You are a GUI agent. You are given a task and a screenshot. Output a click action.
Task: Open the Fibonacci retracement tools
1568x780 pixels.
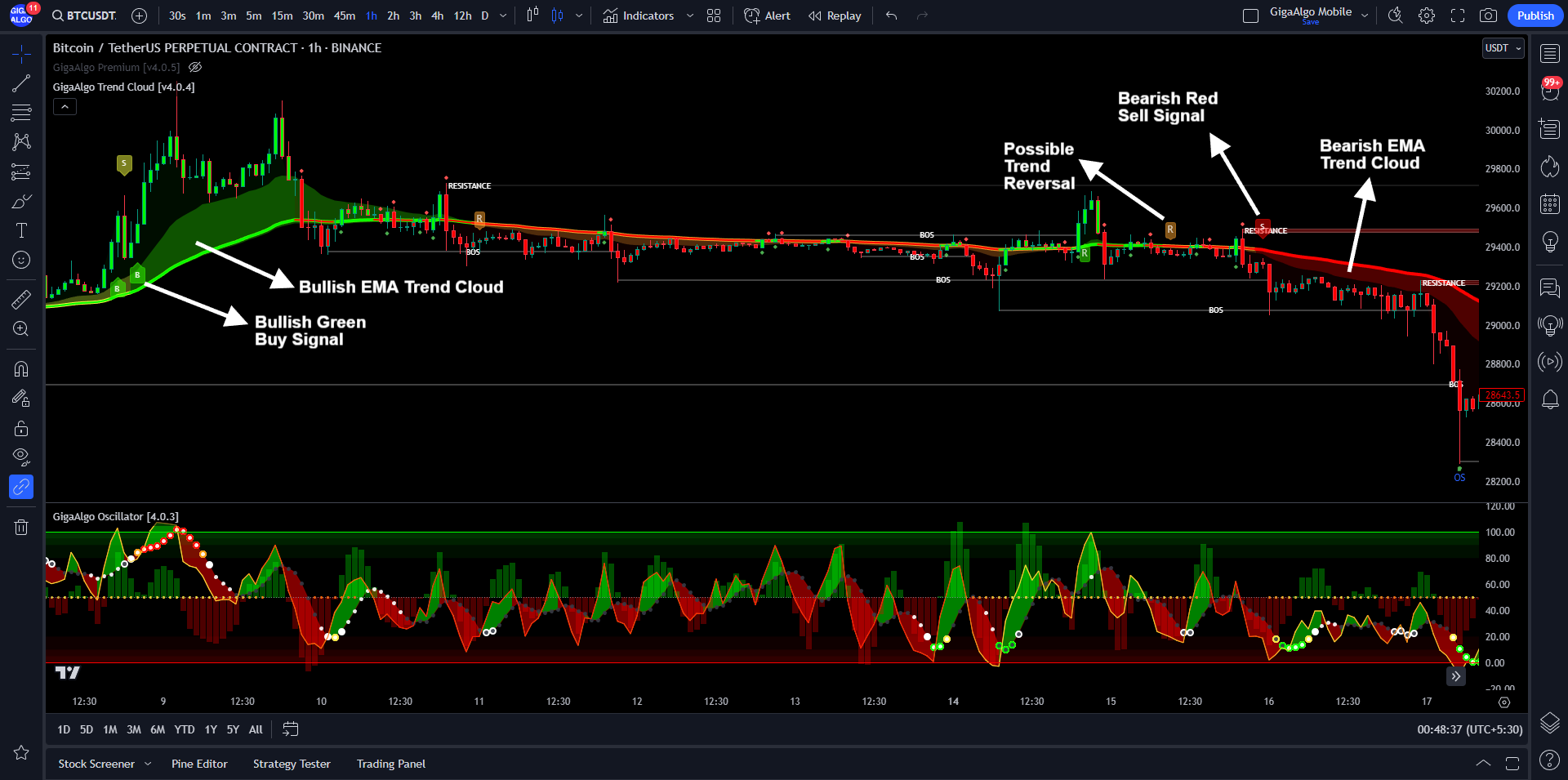21,113
